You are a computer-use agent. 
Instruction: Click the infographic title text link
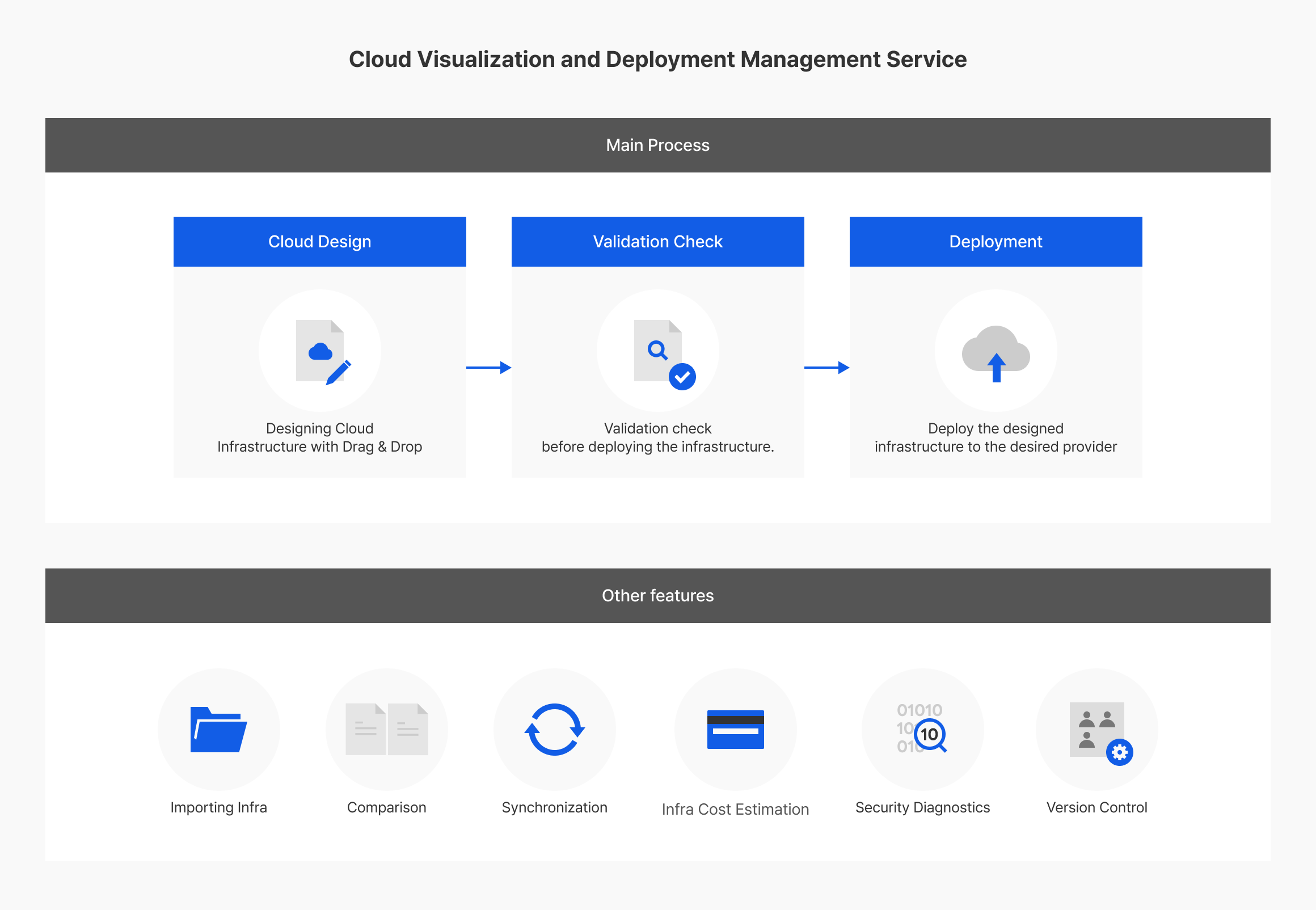pos(657,59)
